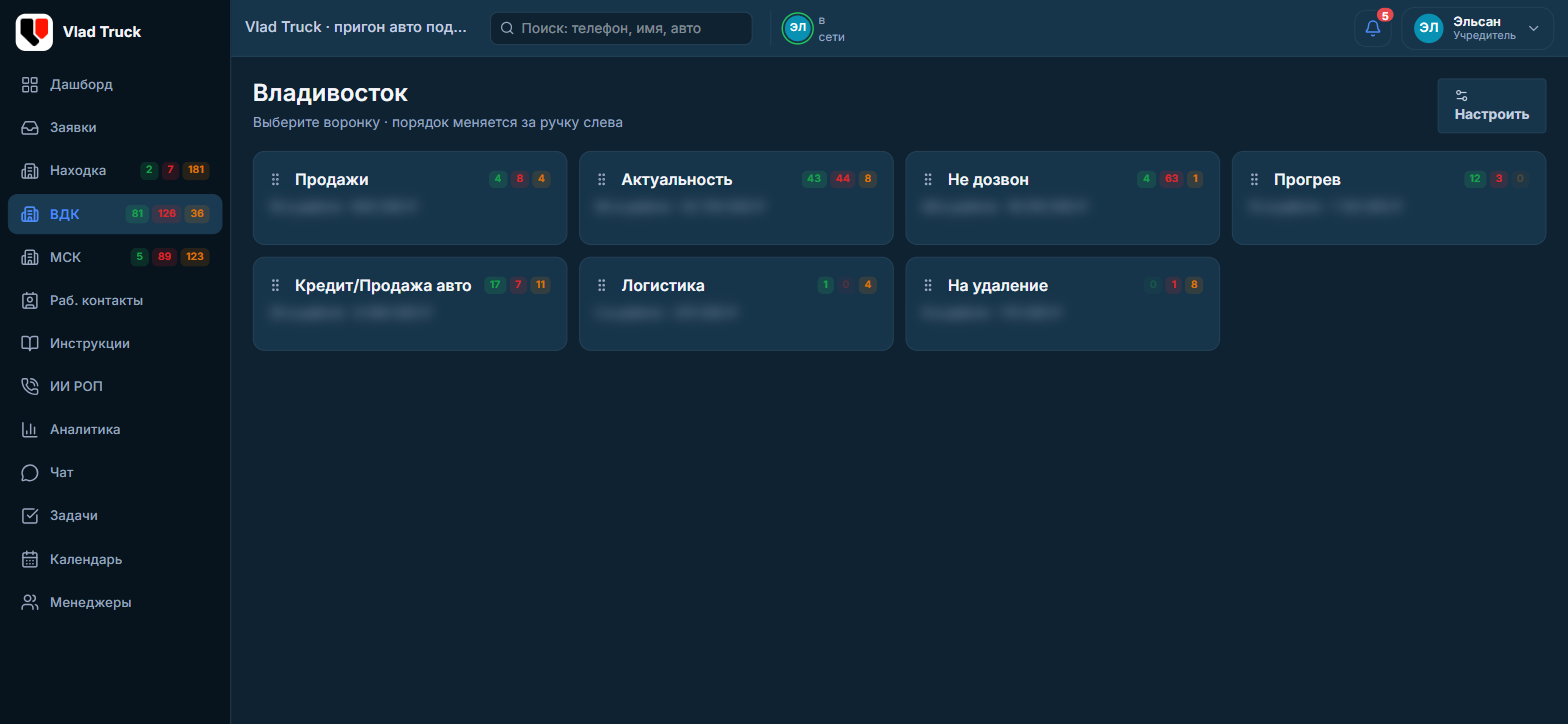
Task: Click the Задачи checkbox icon
Action: click(30, 515)
